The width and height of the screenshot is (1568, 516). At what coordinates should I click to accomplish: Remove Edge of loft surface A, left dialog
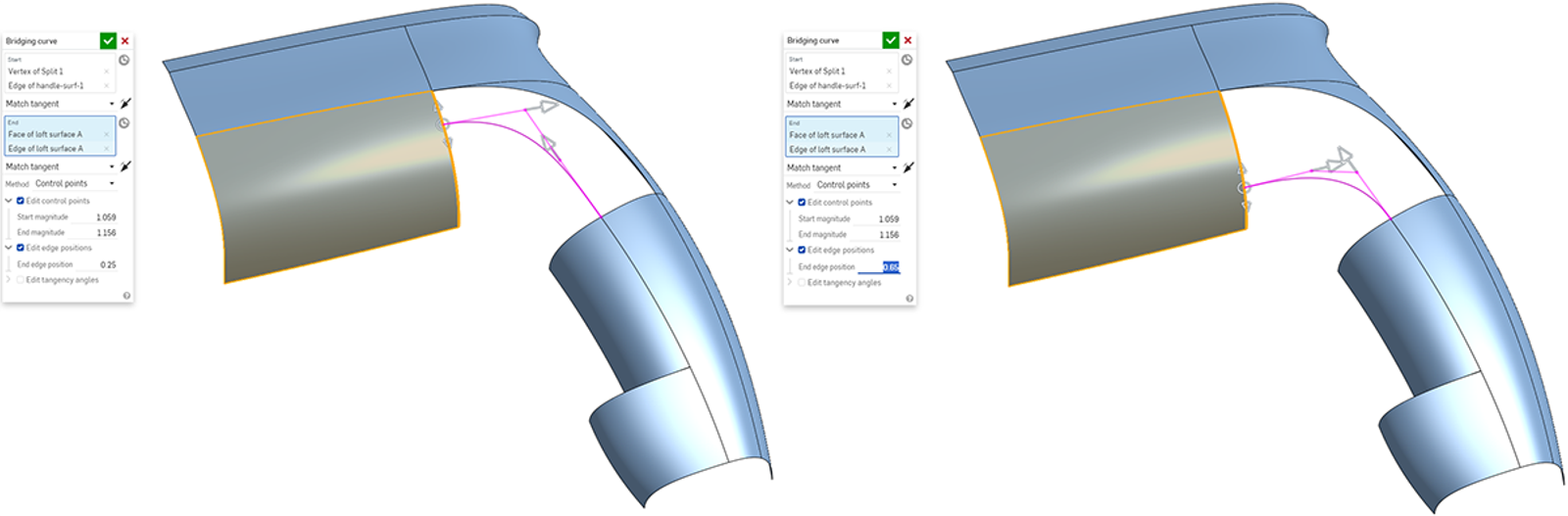107,149
